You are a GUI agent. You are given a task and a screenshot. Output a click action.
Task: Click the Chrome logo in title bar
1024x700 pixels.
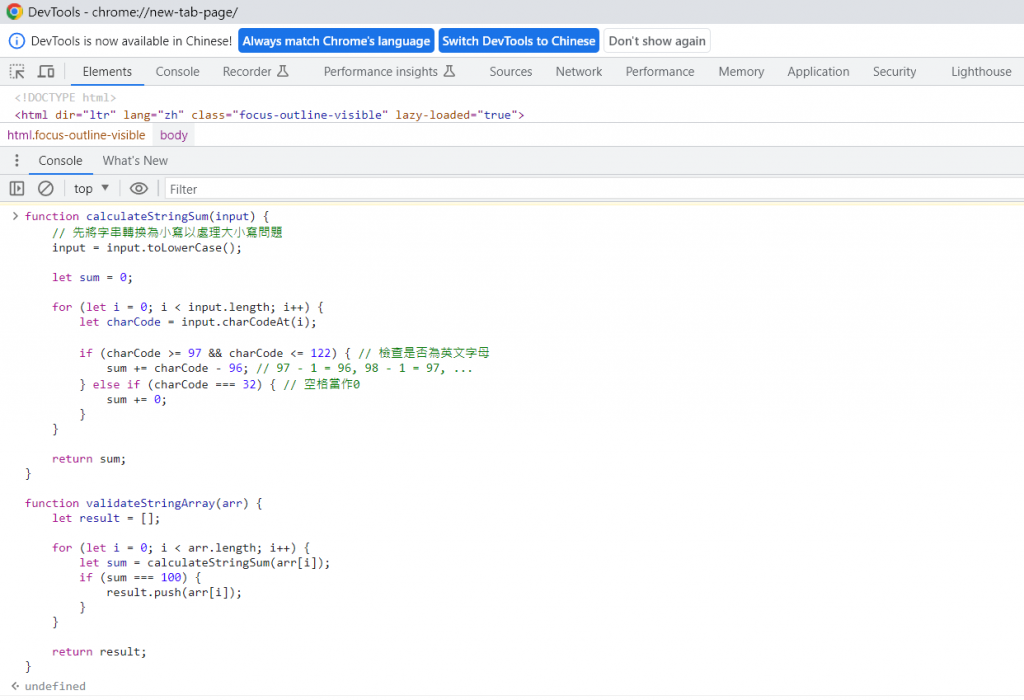[14, 12]
